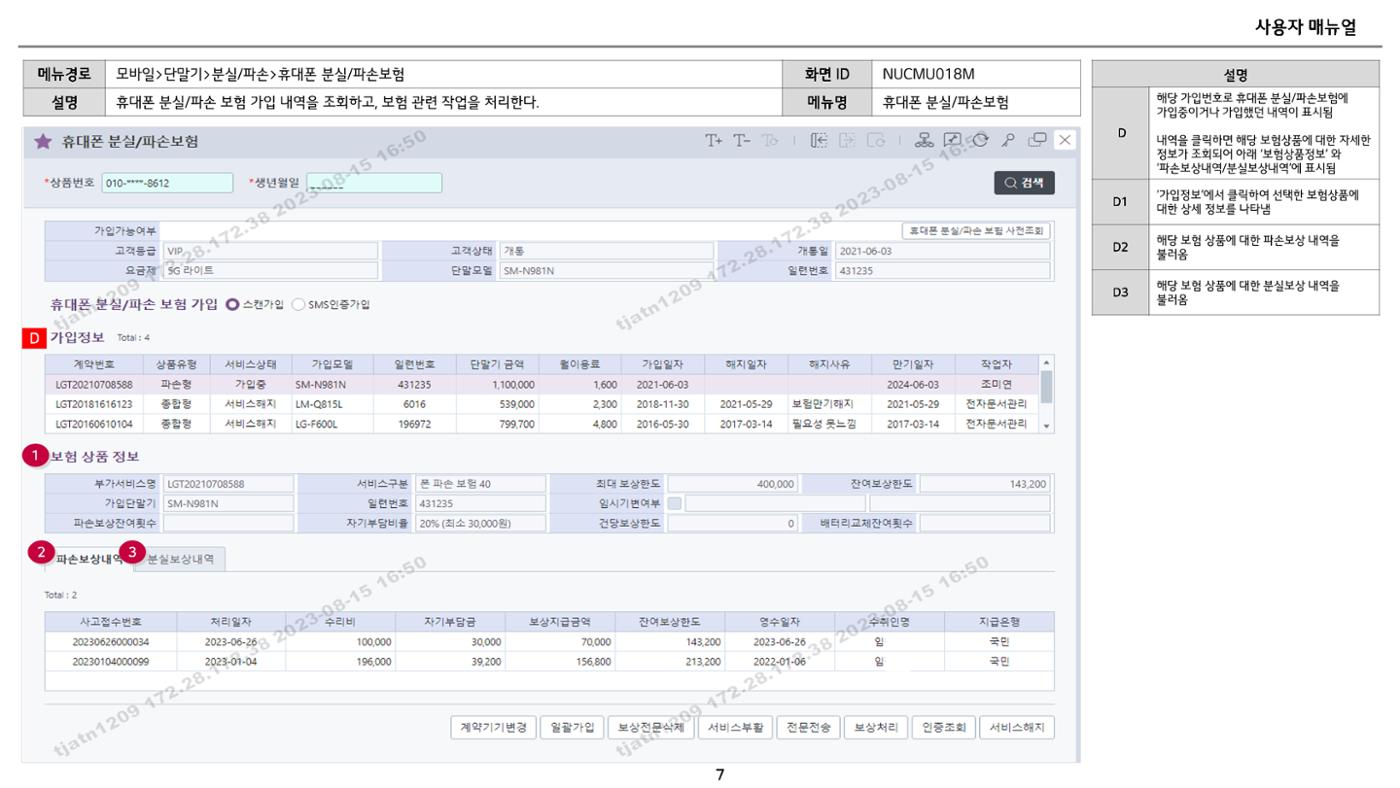Click the 156,800 보상지급금액 cell
This screenshot has height=788, width=1400.
pyautogui.click(x=560, y=661)
